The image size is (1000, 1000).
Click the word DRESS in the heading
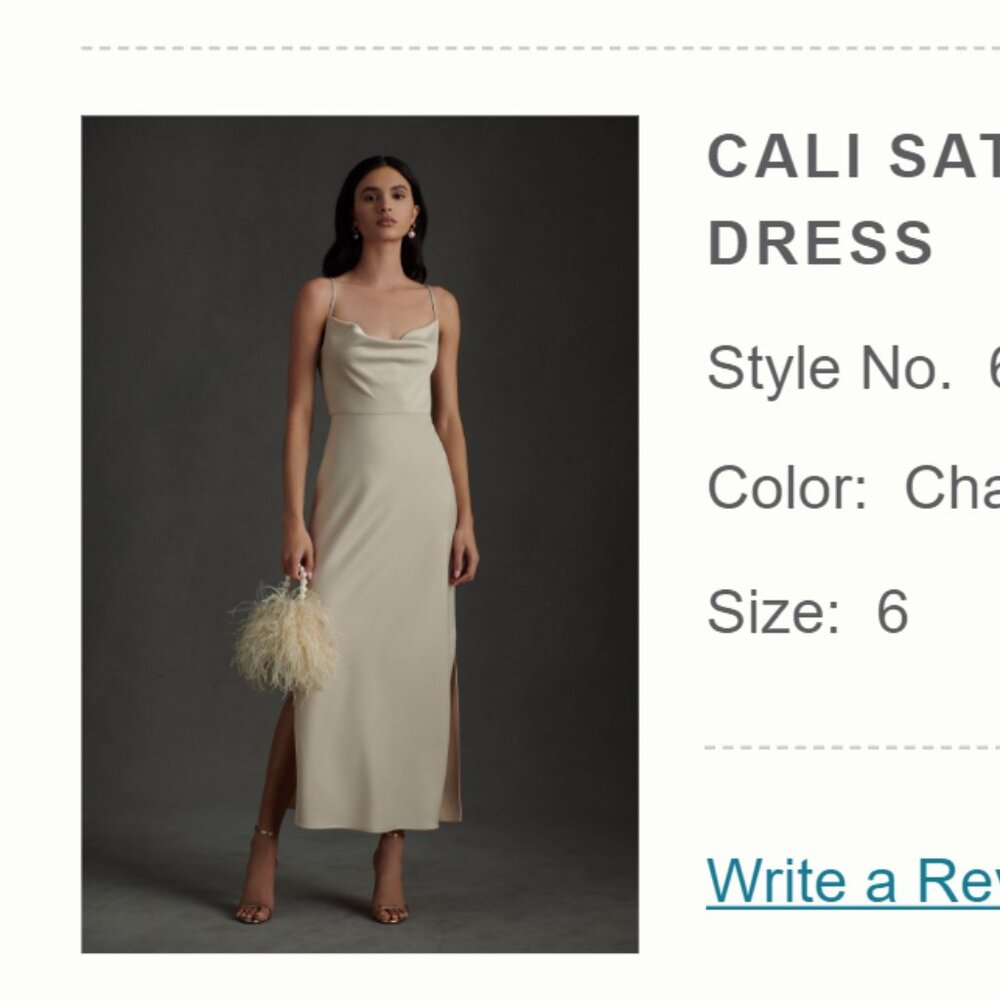click(x=820, y=240)
